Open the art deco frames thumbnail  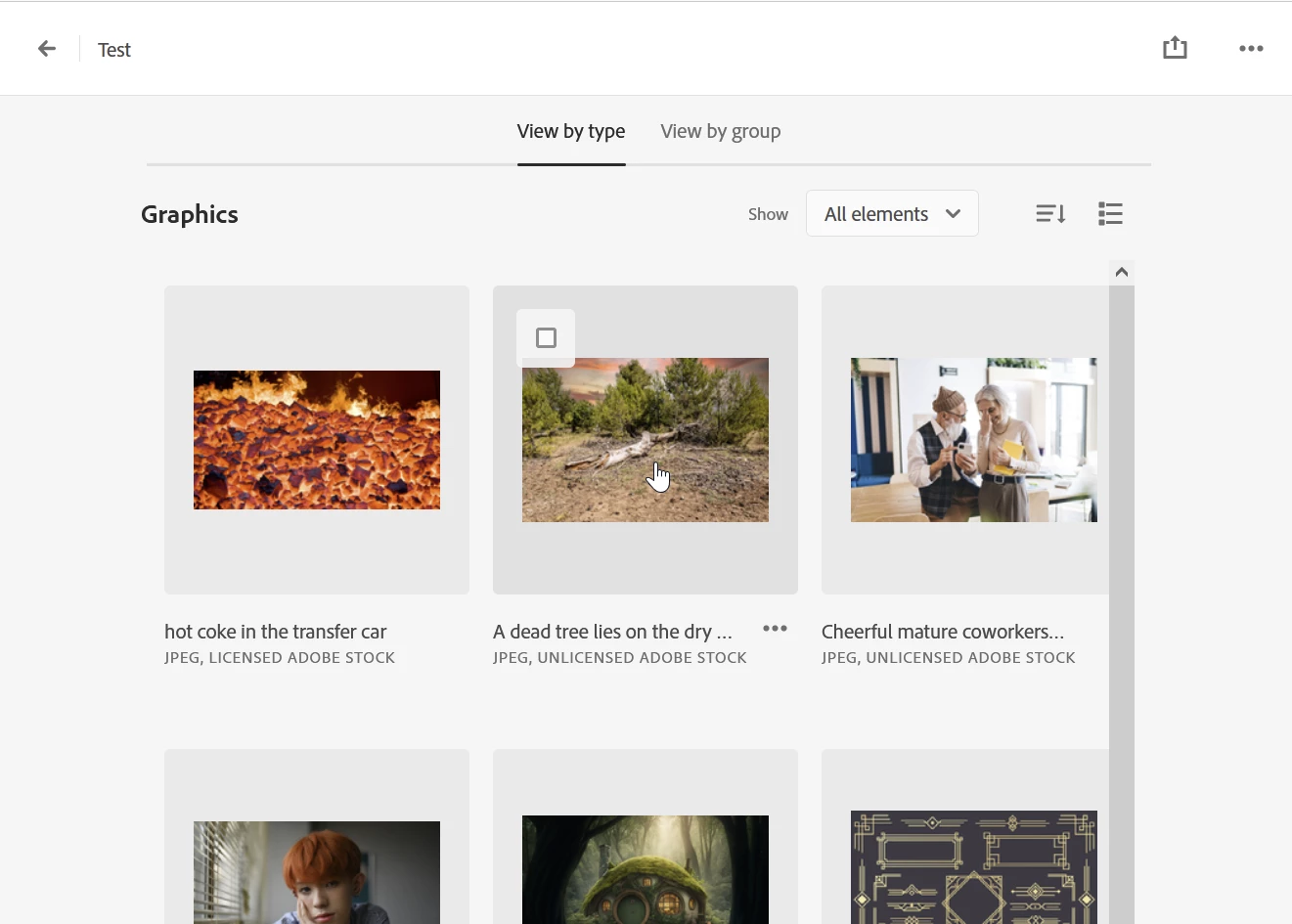click(973, 867)
